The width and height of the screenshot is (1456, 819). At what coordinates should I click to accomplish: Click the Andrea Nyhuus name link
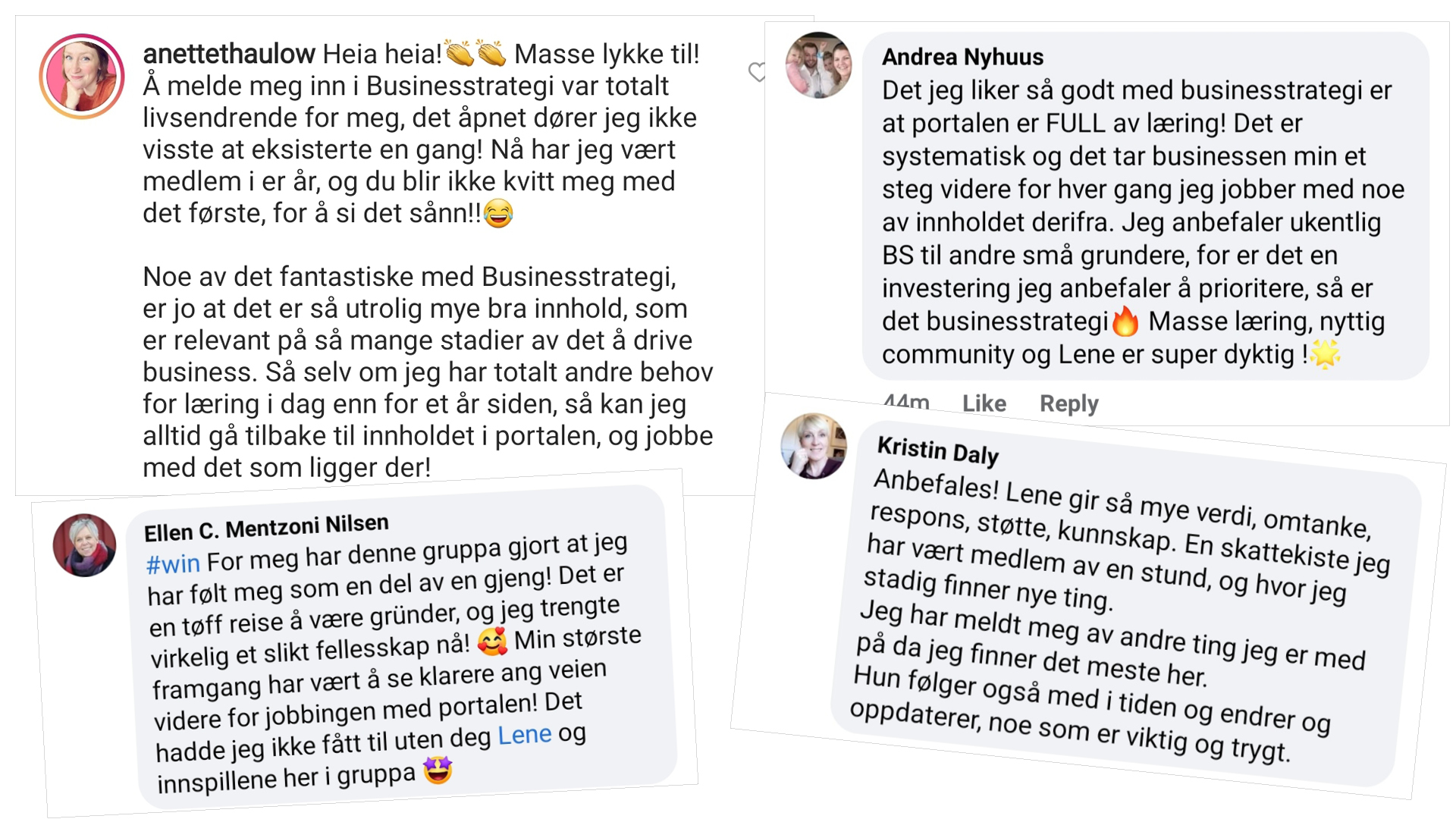point(962,57)
